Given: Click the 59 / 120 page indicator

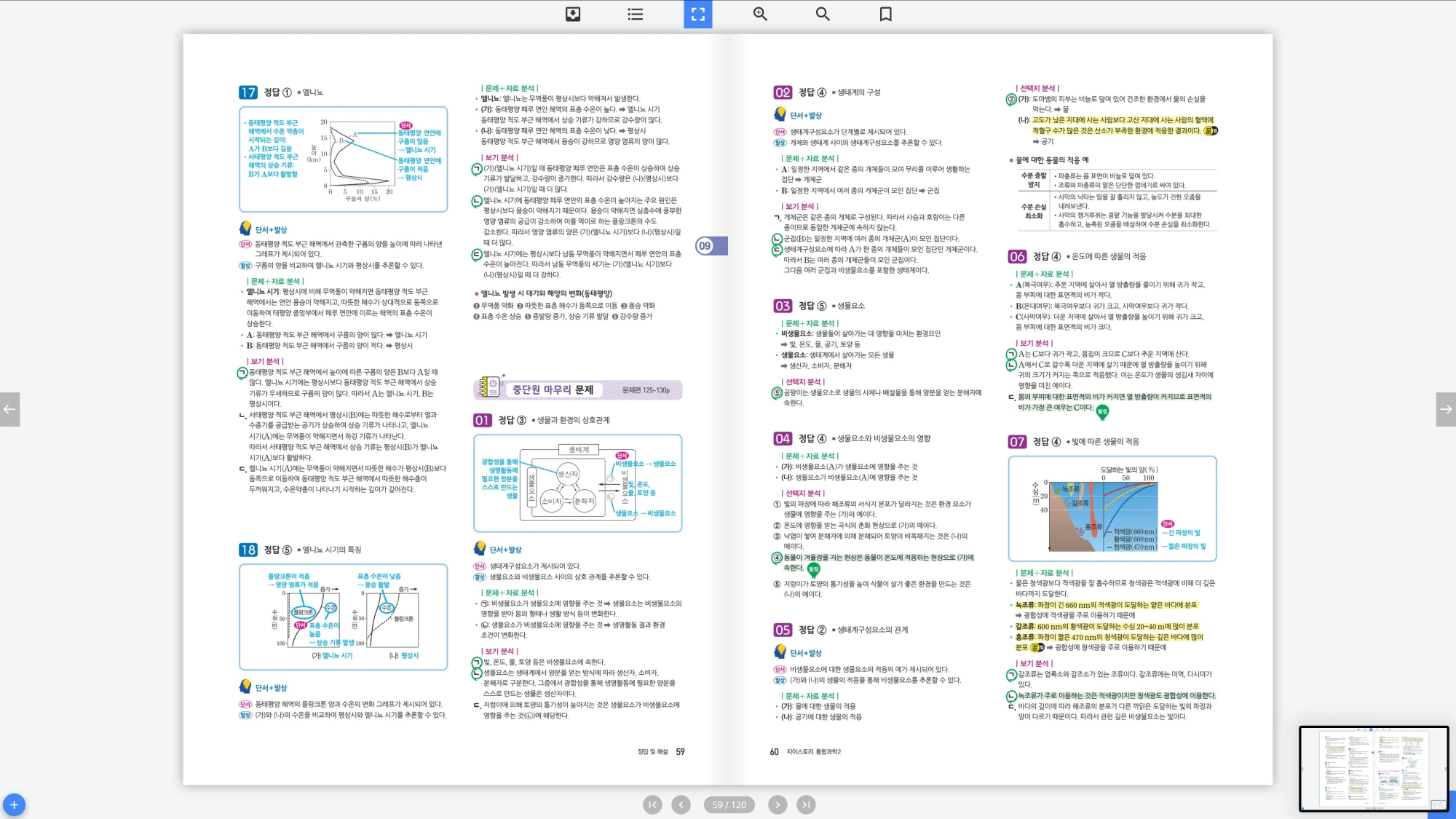Looking at the screenshot, I should [x=729, y=804].
